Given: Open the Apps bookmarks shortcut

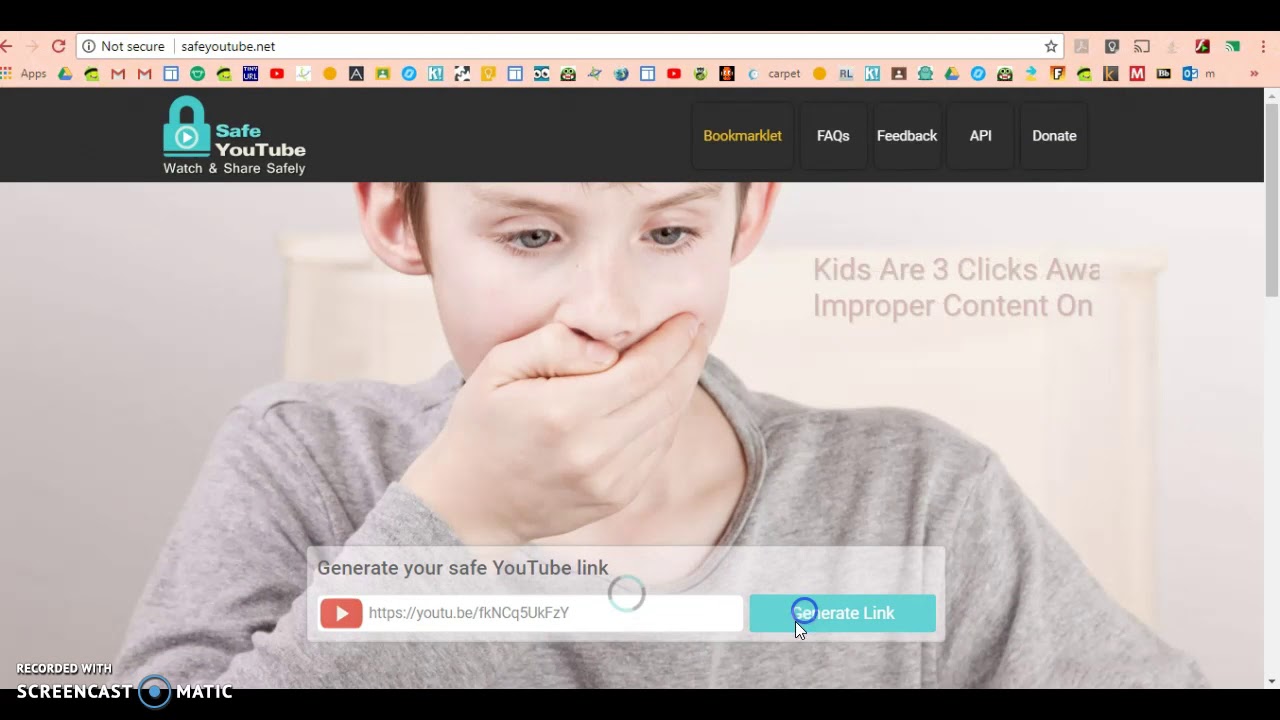Looking at the screenshot, I should point(24,73).
